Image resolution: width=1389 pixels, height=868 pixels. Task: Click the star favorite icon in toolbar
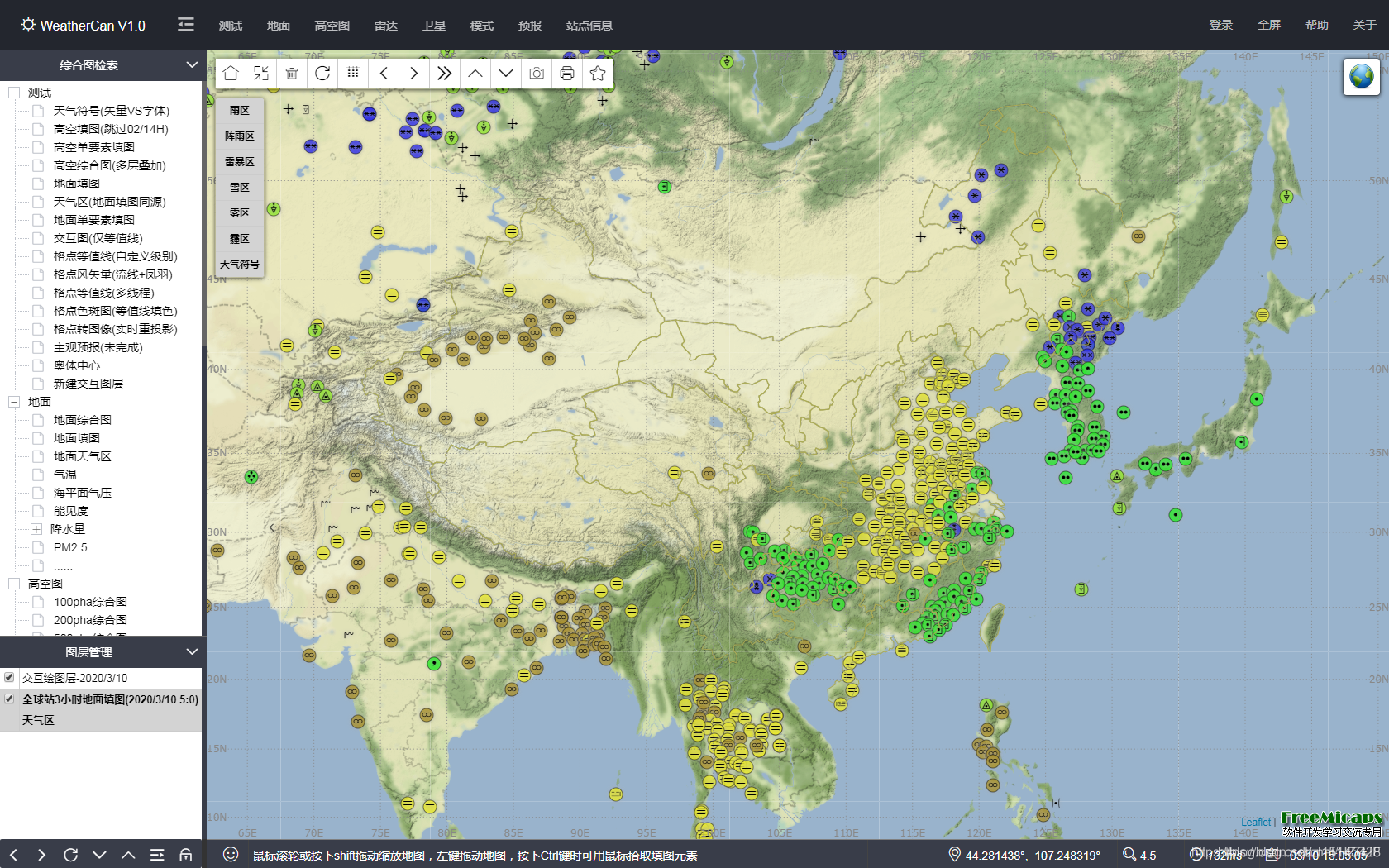[x=598, y=74]
